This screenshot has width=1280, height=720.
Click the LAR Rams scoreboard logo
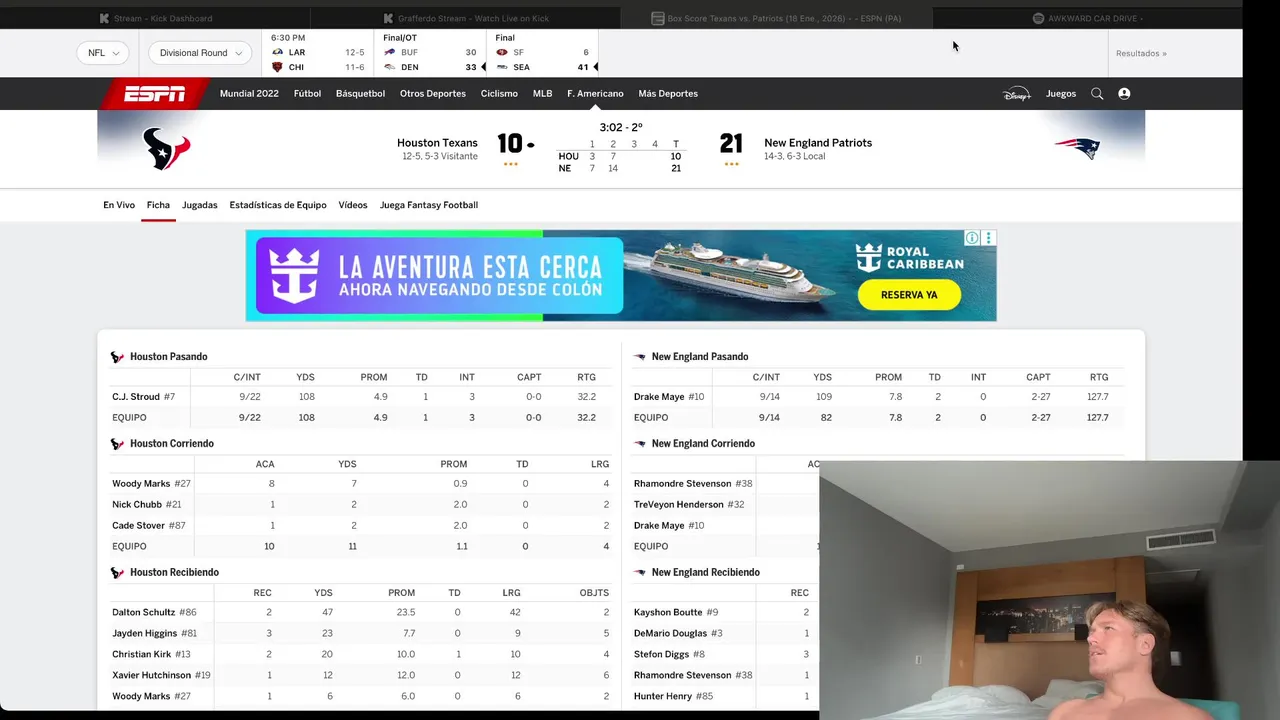pos(278,52)
